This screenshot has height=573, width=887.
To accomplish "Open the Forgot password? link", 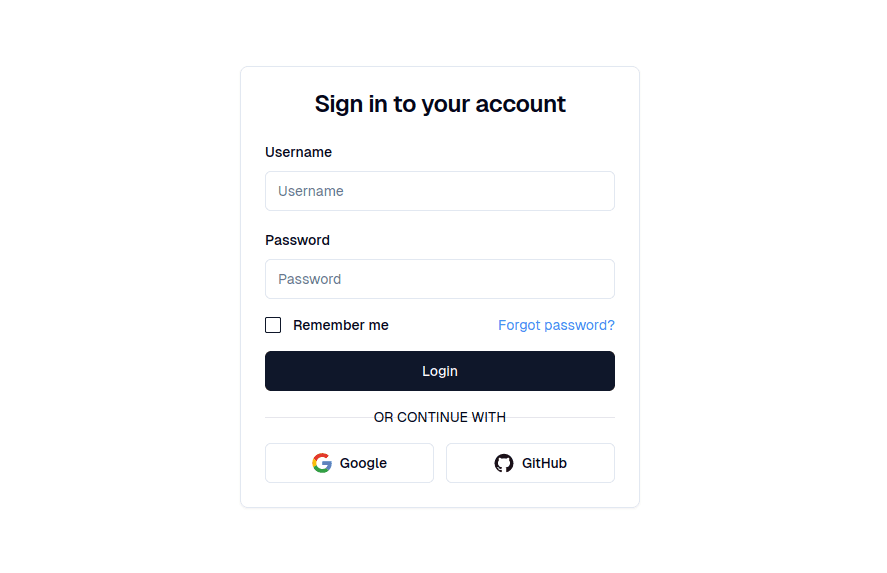I will tap(556, 325).
